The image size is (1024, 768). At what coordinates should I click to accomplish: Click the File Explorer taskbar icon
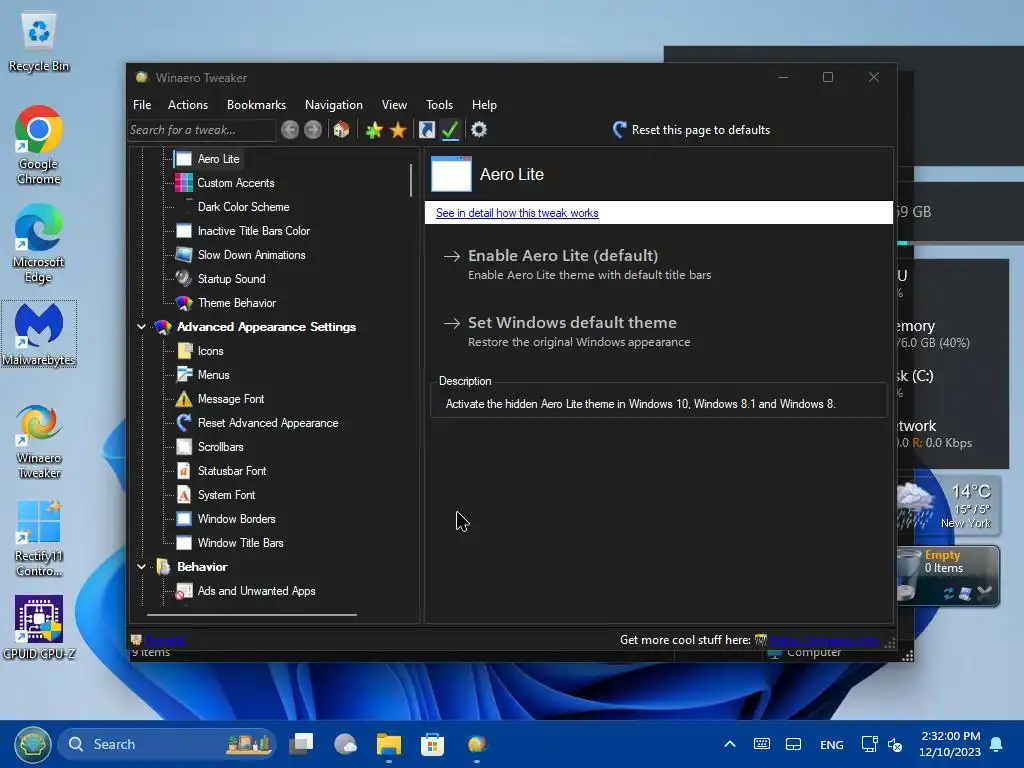(389, 744)
